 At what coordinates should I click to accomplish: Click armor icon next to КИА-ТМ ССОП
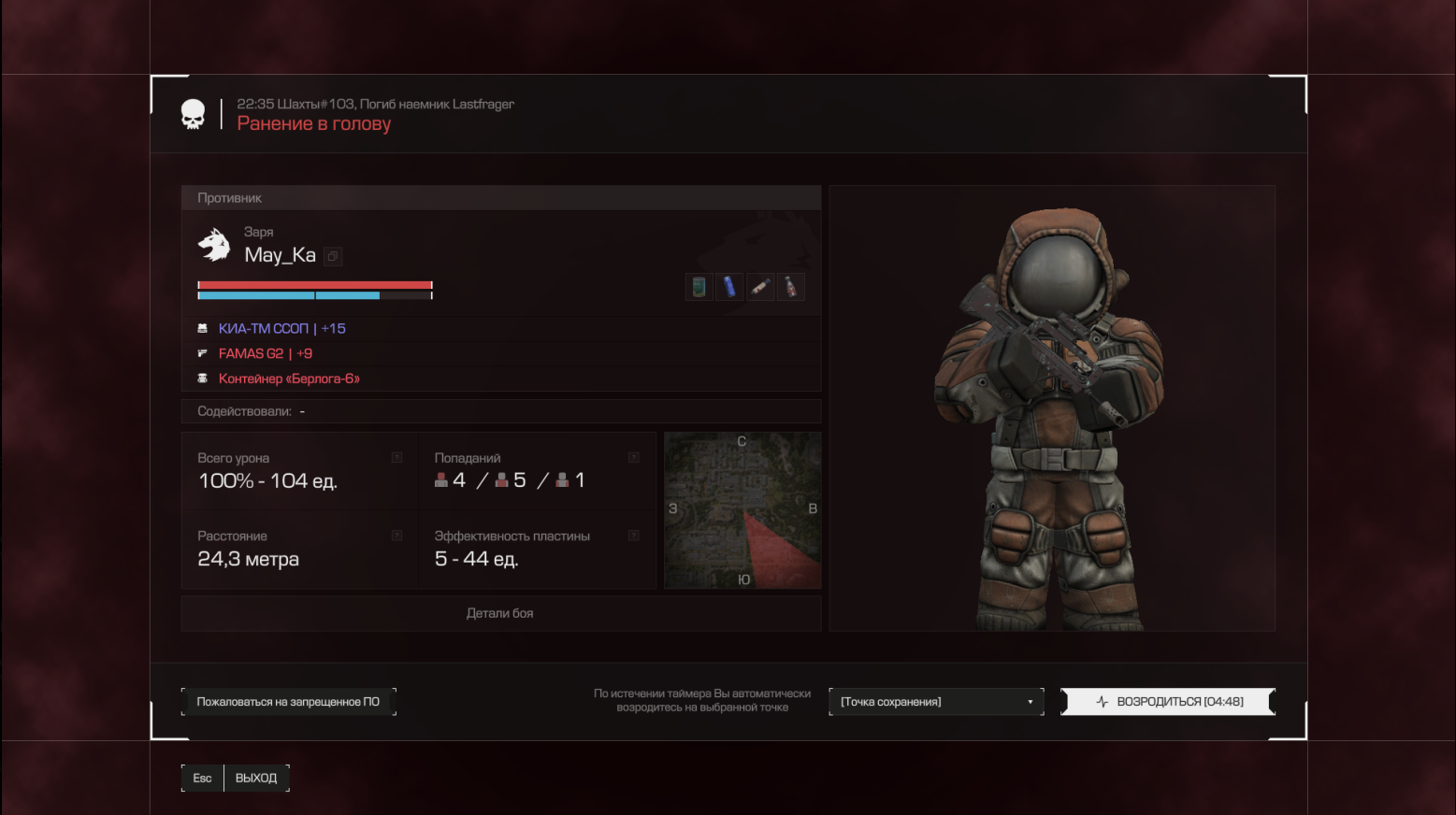[203, 329]
